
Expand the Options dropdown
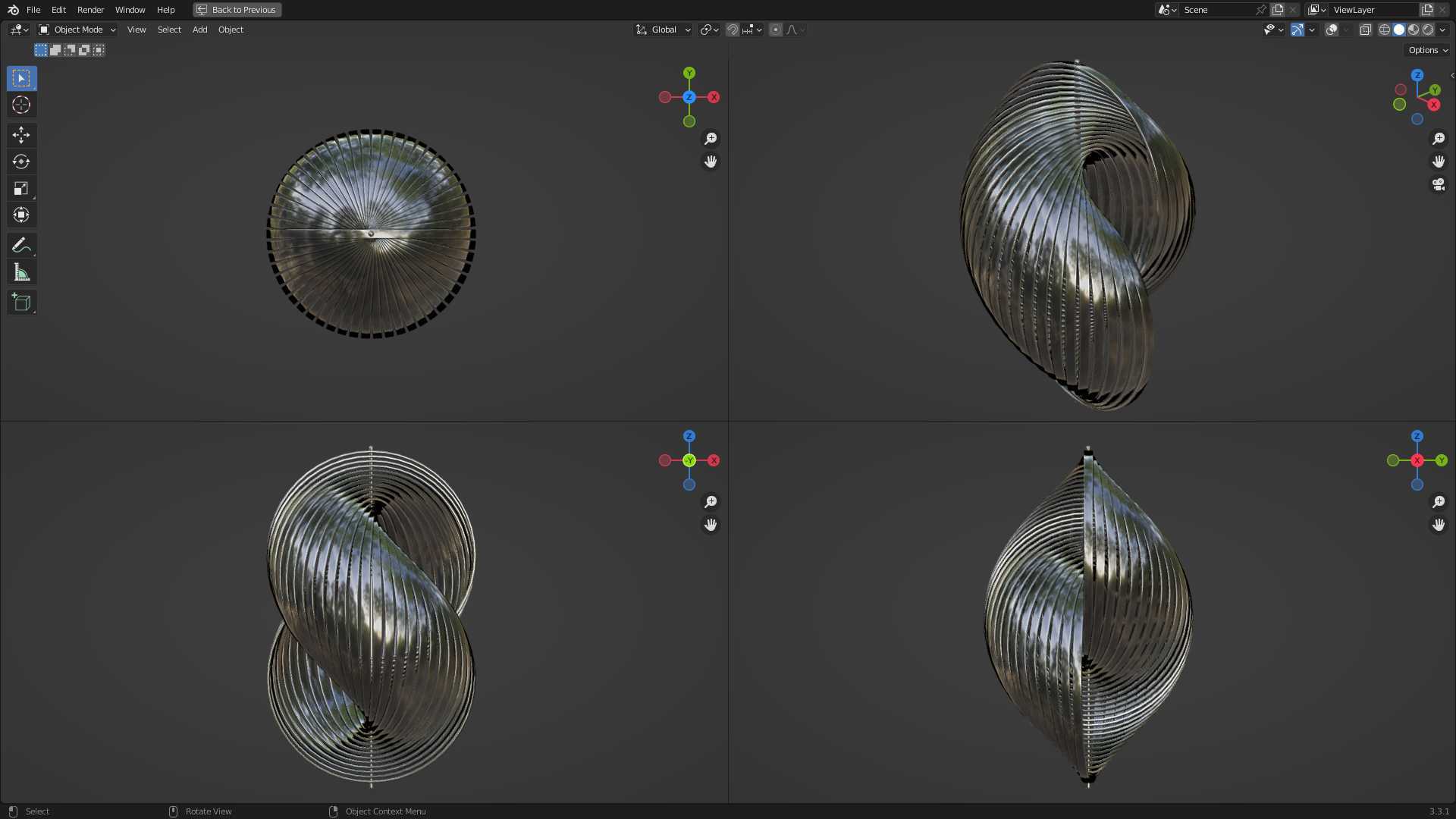pos(1428,50)
